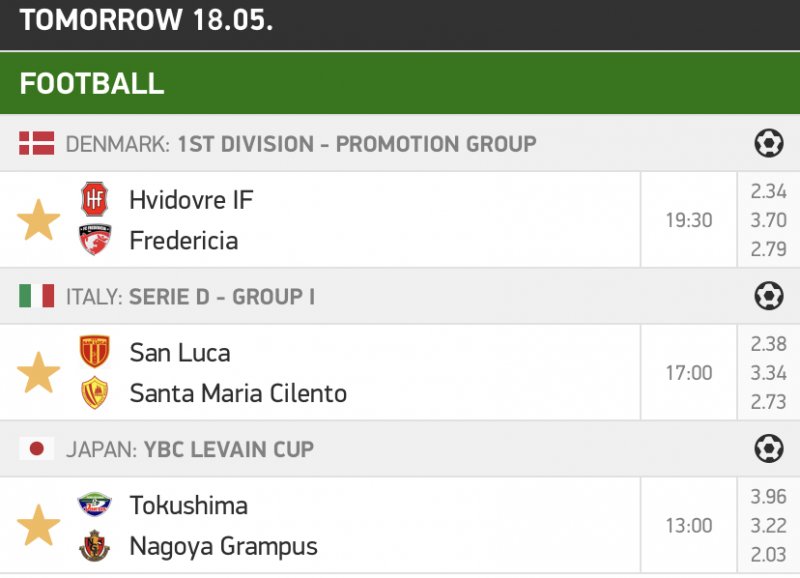Viewport: 800px width, 578px height.
Task: Toggle favorite star for Hvidovre IF match
Action: click(39, 220)
